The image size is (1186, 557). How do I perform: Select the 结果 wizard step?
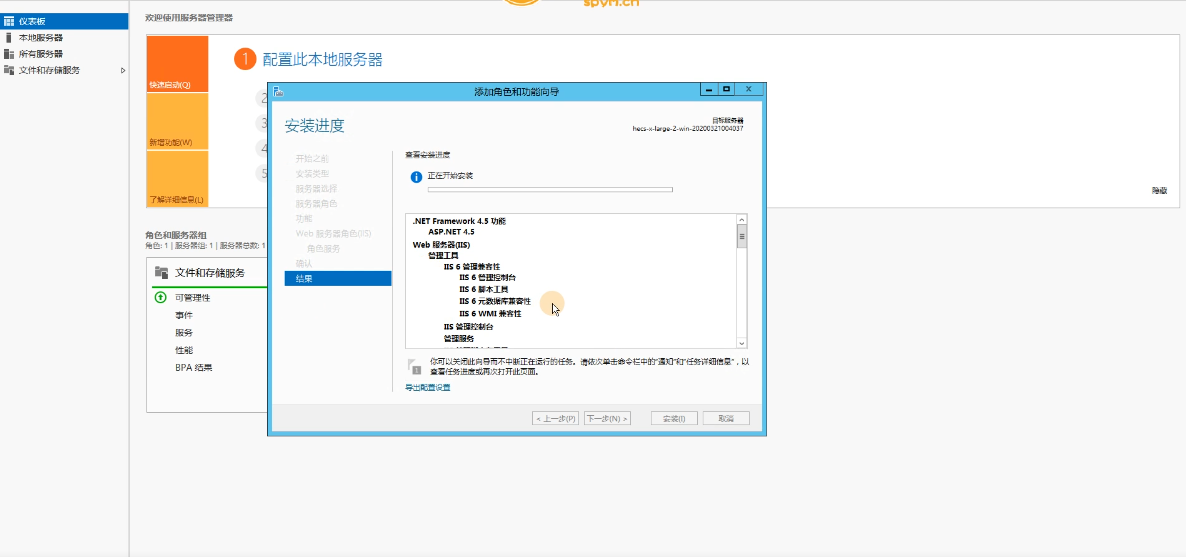(x=338, y=278)
